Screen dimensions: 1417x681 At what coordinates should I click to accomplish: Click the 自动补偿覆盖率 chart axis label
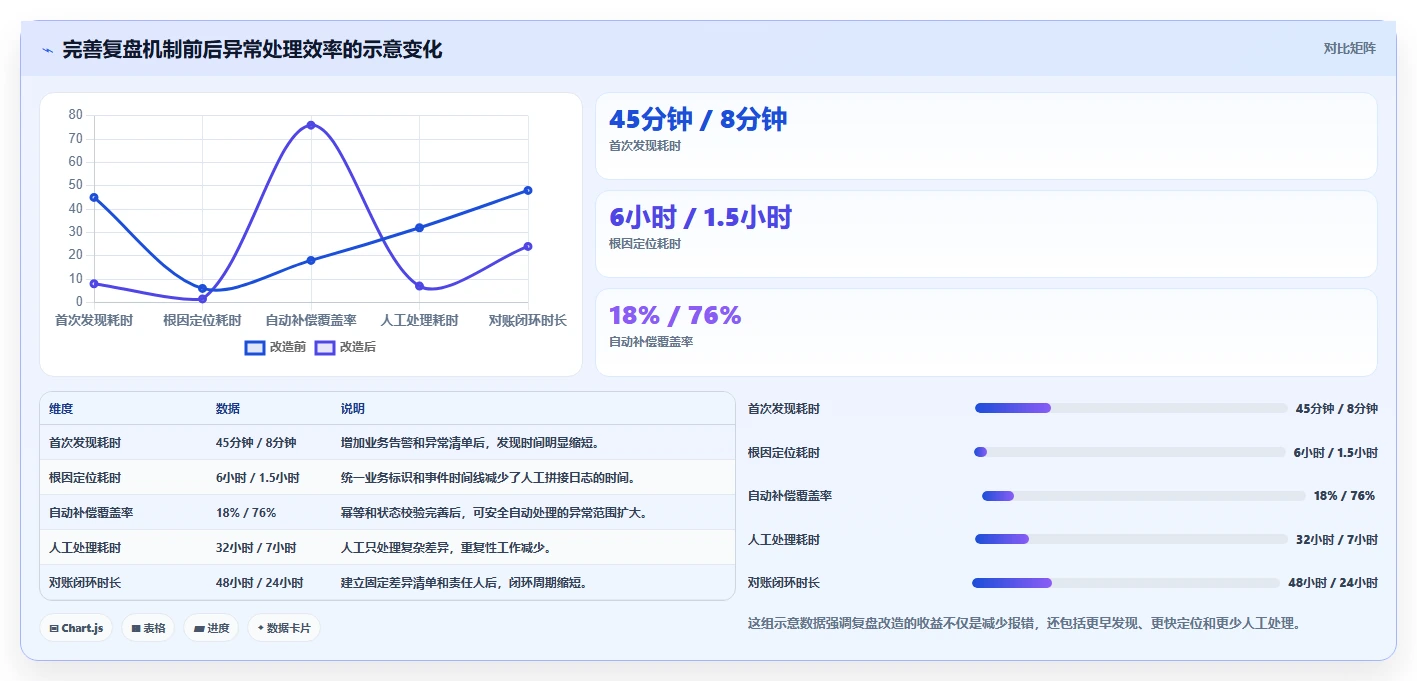pos(311,320)
